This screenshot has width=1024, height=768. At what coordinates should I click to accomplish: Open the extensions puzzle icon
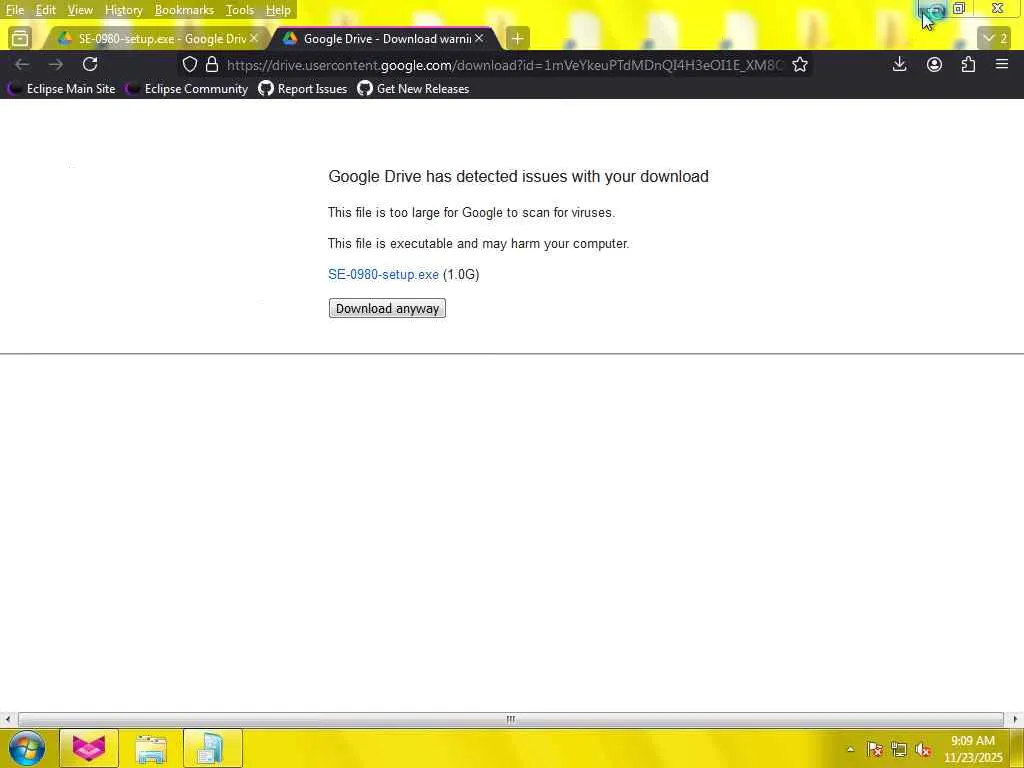(968, 64)
